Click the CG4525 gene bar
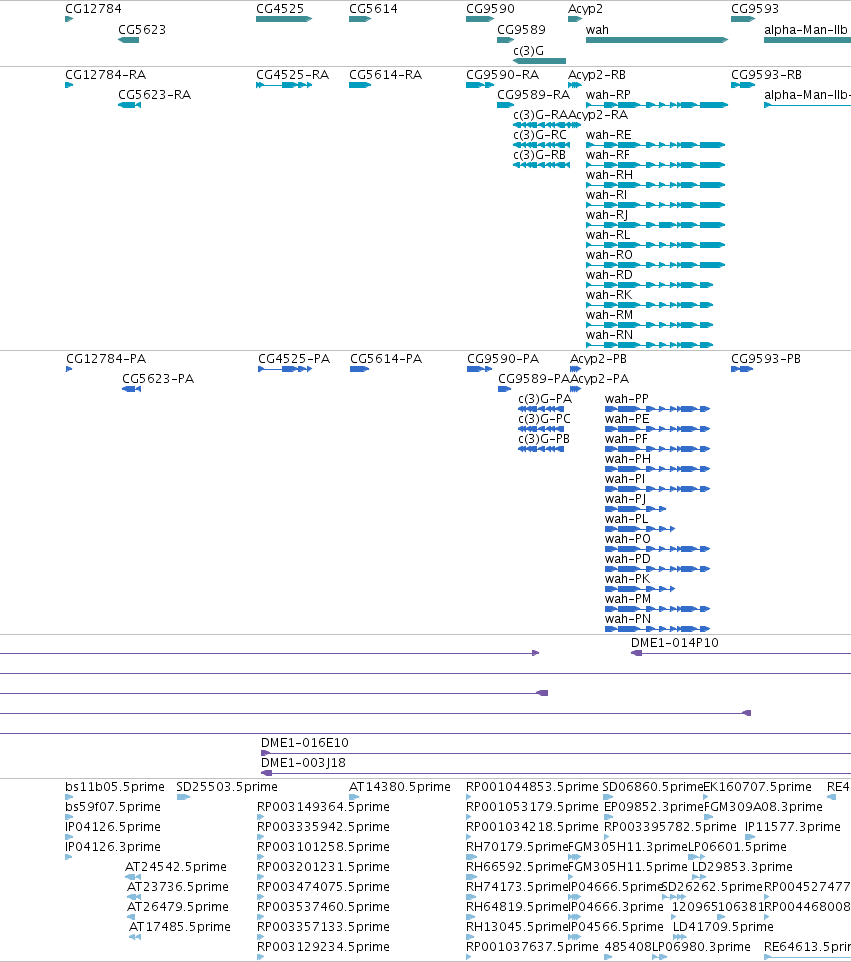The image size is (851, 962). (284, 19)
